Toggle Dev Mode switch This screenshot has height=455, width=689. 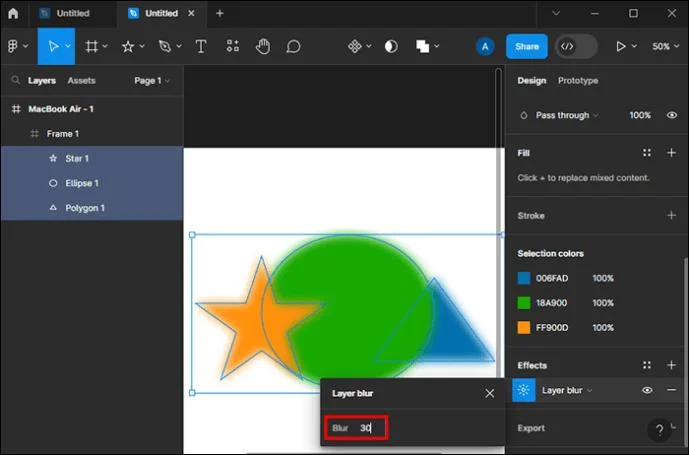(576, 46)
